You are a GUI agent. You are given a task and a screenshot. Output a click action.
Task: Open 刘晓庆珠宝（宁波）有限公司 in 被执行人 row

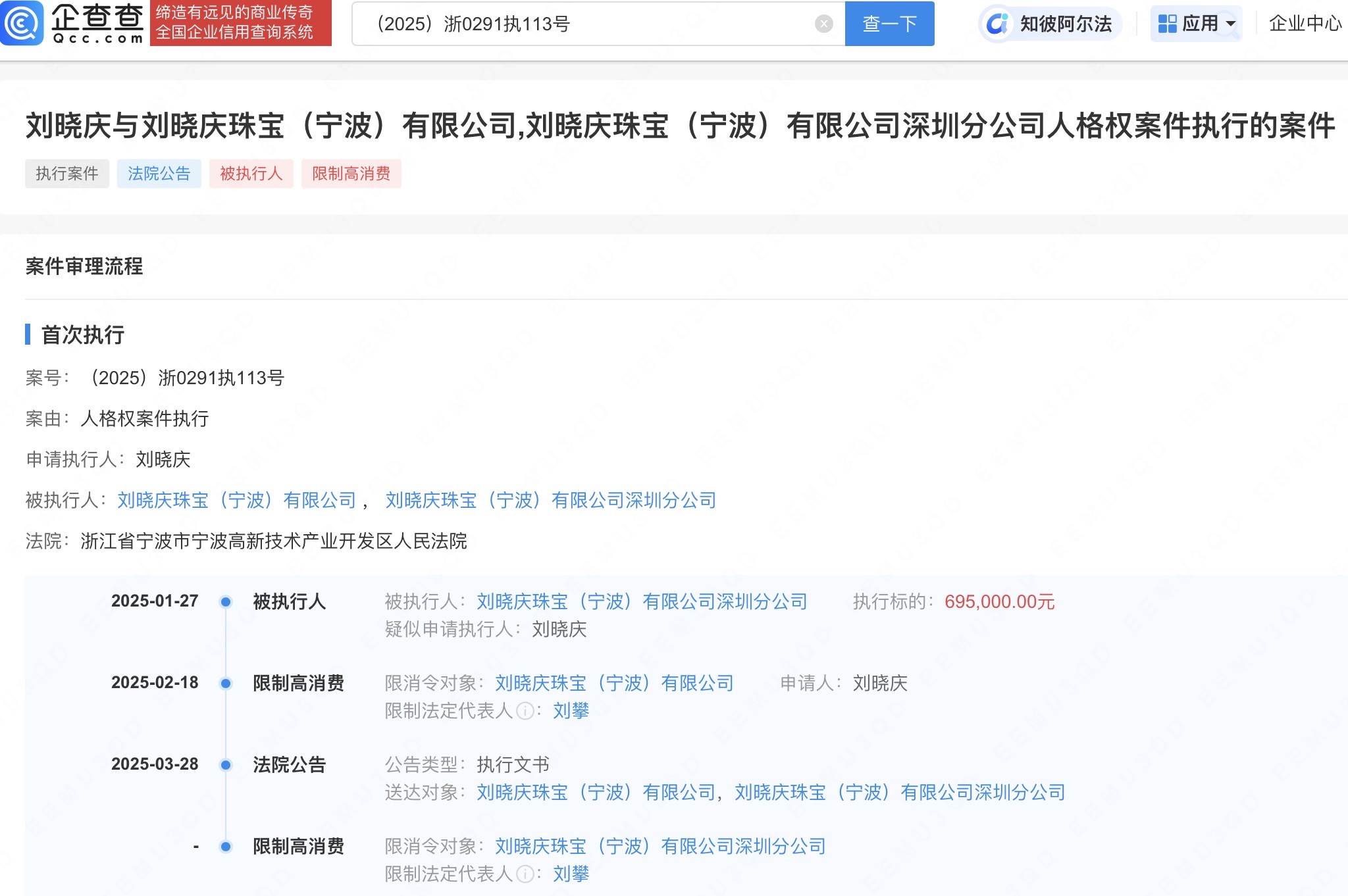point(237,501)
